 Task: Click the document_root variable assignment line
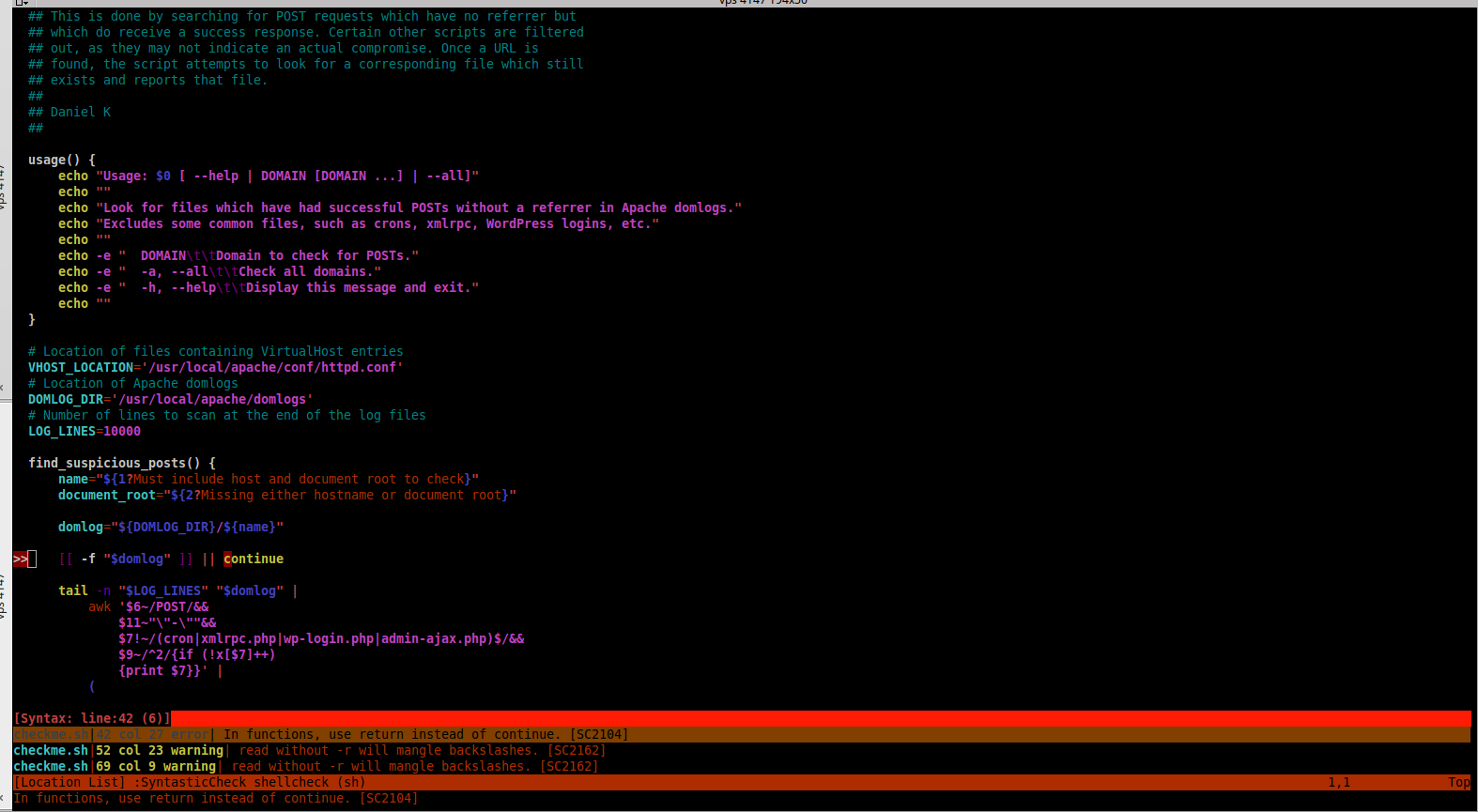[286, 496]
